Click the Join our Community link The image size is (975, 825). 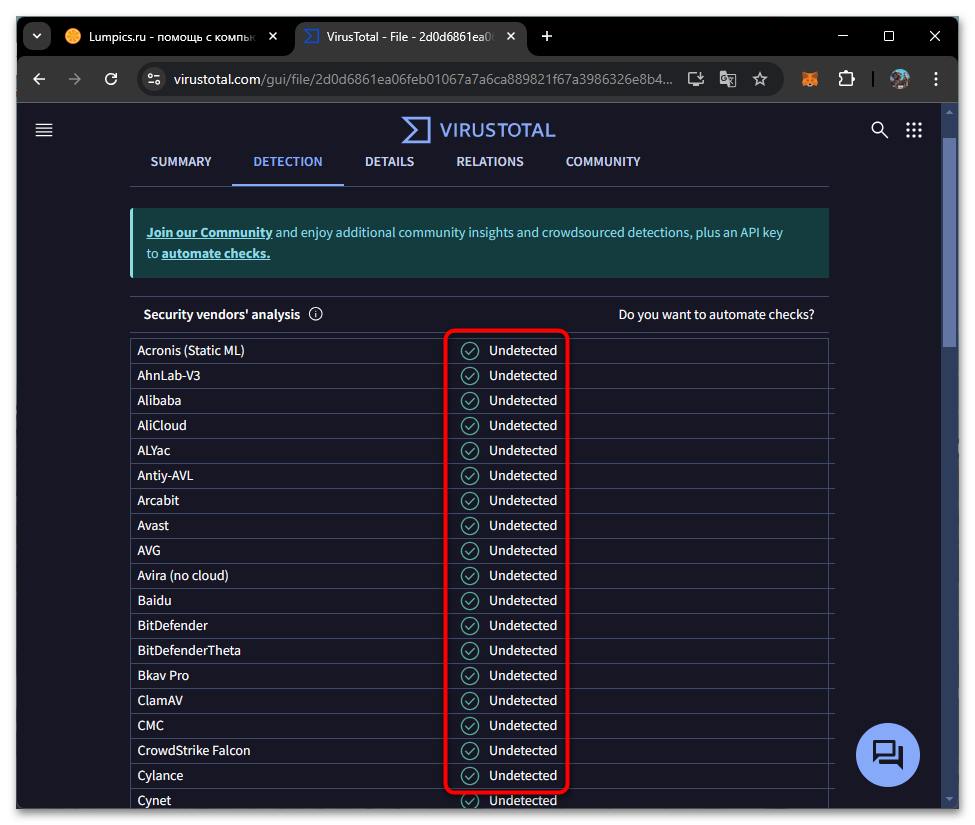209,232
